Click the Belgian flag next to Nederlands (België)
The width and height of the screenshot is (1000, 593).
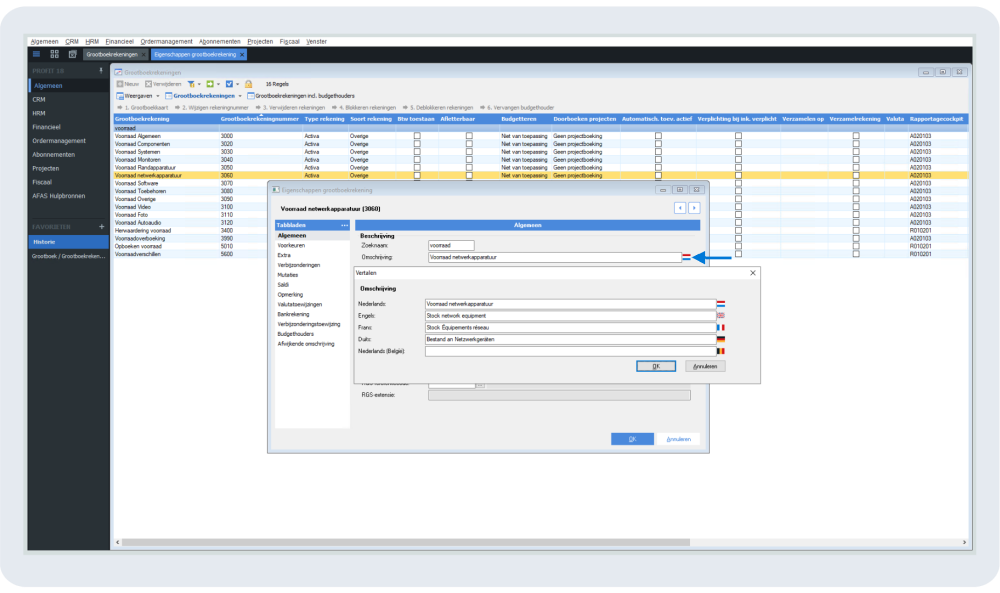point(721,351)
